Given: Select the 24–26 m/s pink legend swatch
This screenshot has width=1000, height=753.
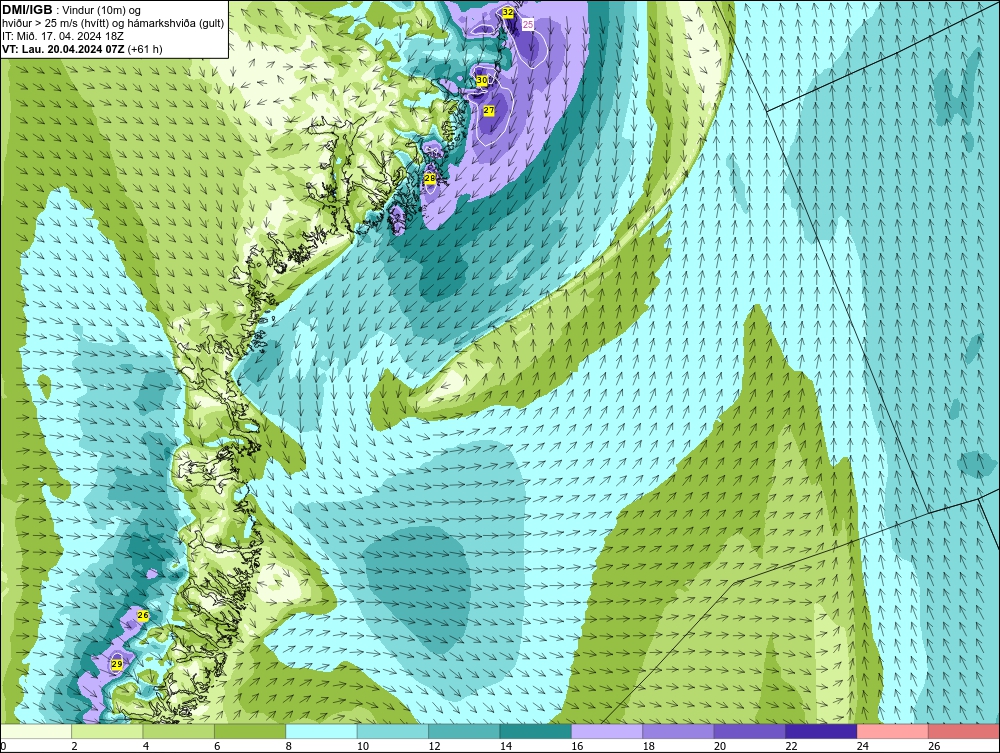Looking at the screenshot, I should pos(893,731).
